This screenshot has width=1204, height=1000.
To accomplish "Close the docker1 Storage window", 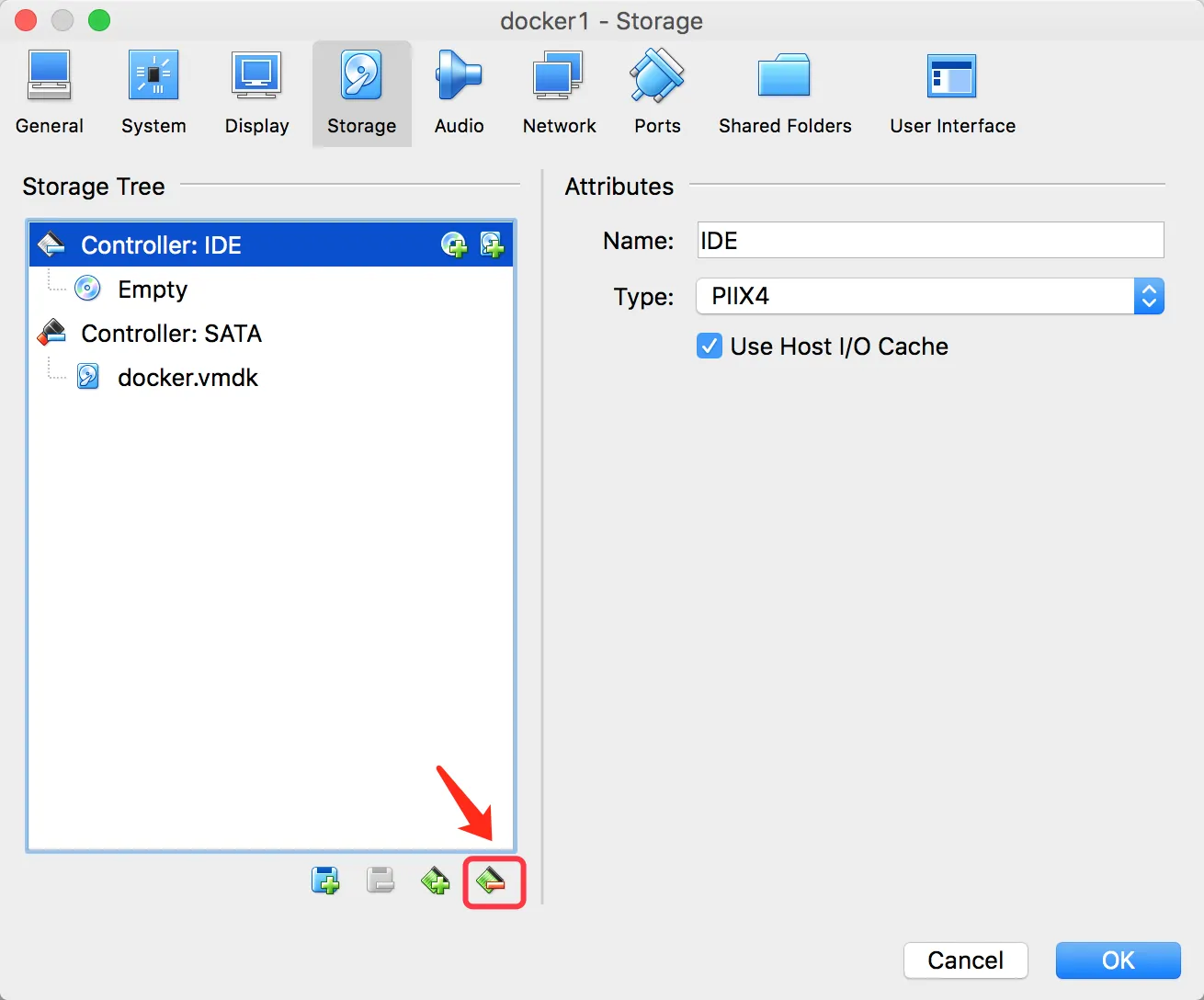I will [26, 20].
